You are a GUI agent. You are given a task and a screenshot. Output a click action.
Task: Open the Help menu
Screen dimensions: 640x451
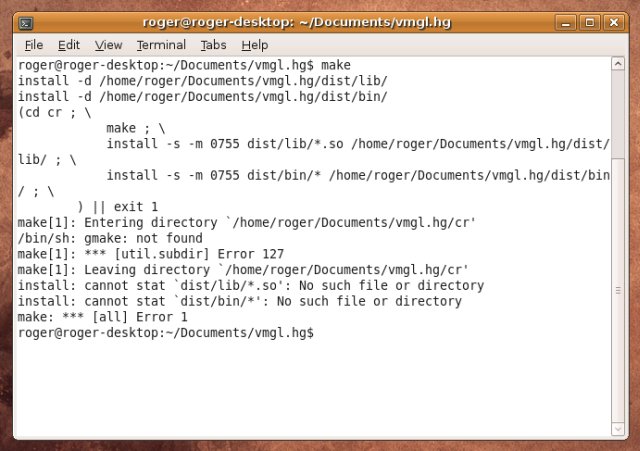[254, 45]
